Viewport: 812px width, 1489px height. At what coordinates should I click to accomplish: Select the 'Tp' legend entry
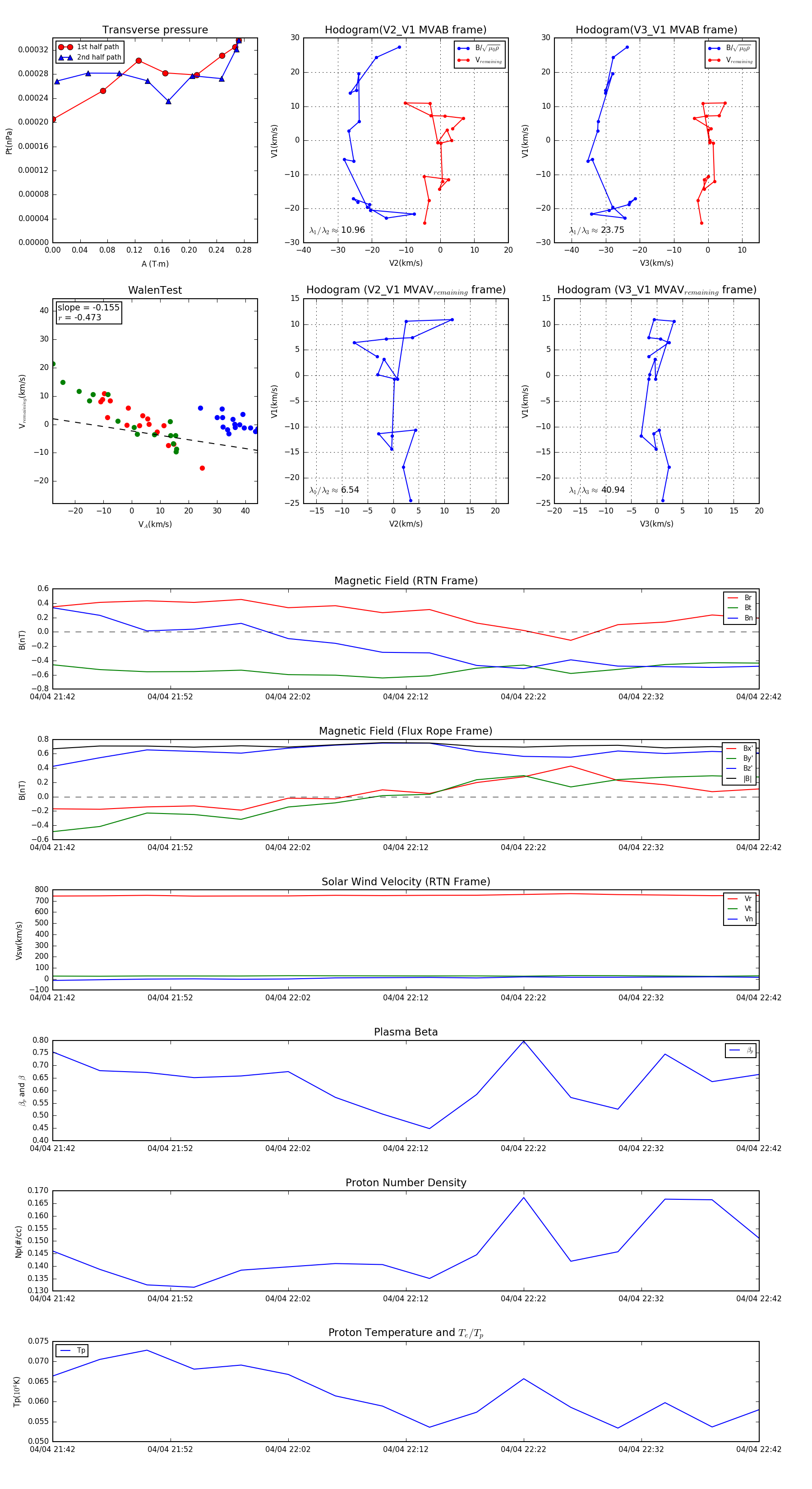[72, 1350]
